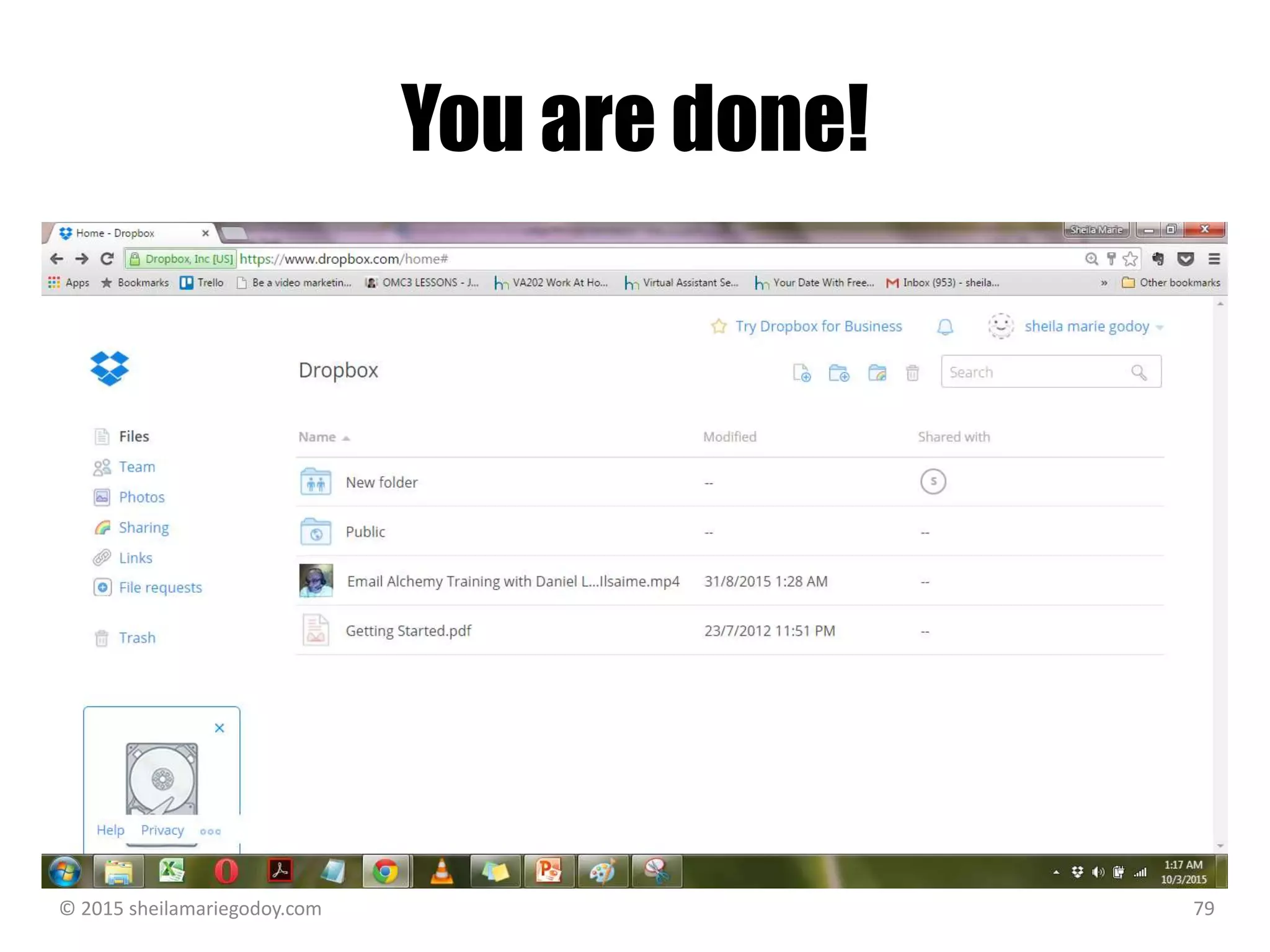Viewport: 1270px width, 952px height.
Task: Open a new browser tab
Action: point(234,233)
